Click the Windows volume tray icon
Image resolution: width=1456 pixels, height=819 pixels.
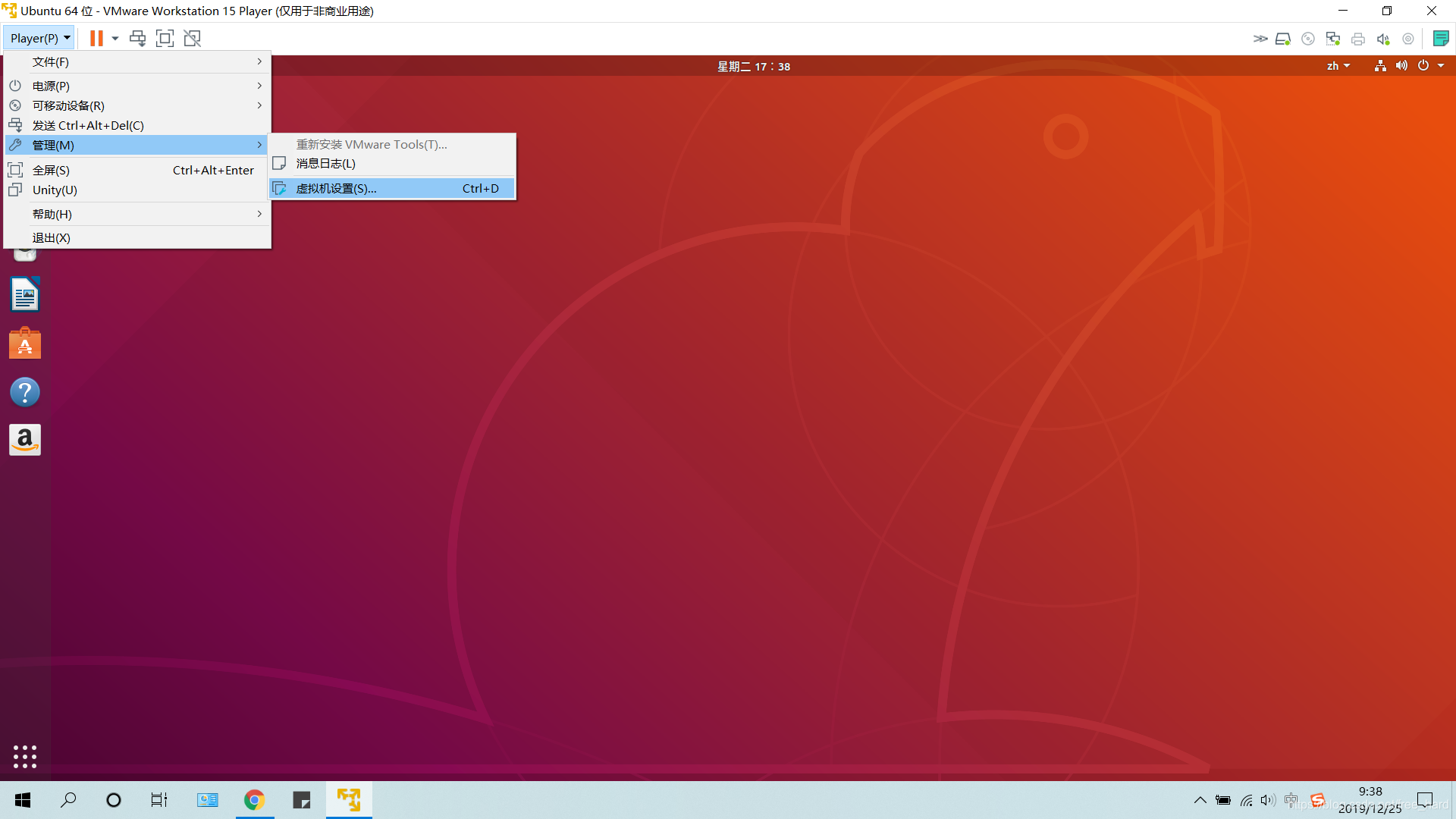1268,800
